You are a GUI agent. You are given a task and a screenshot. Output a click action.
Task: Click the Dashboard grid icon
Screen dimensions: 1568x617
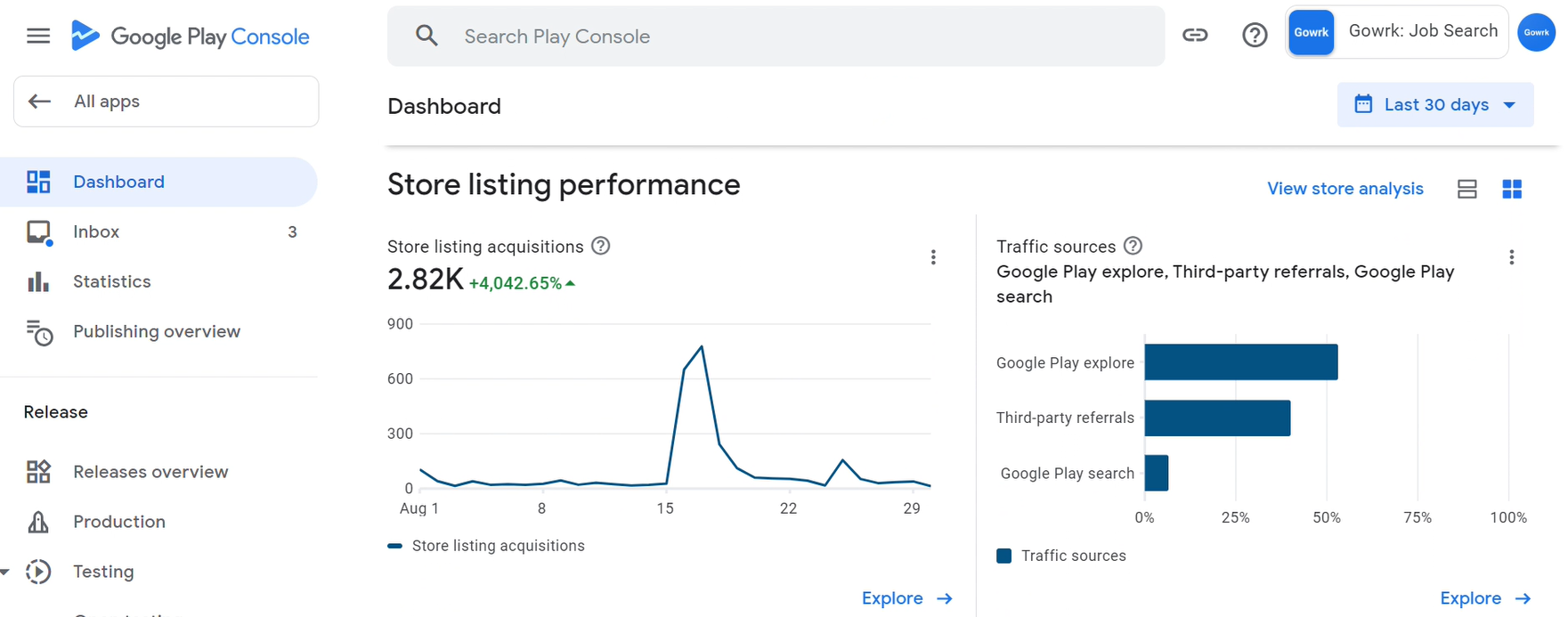click(38, 182)
